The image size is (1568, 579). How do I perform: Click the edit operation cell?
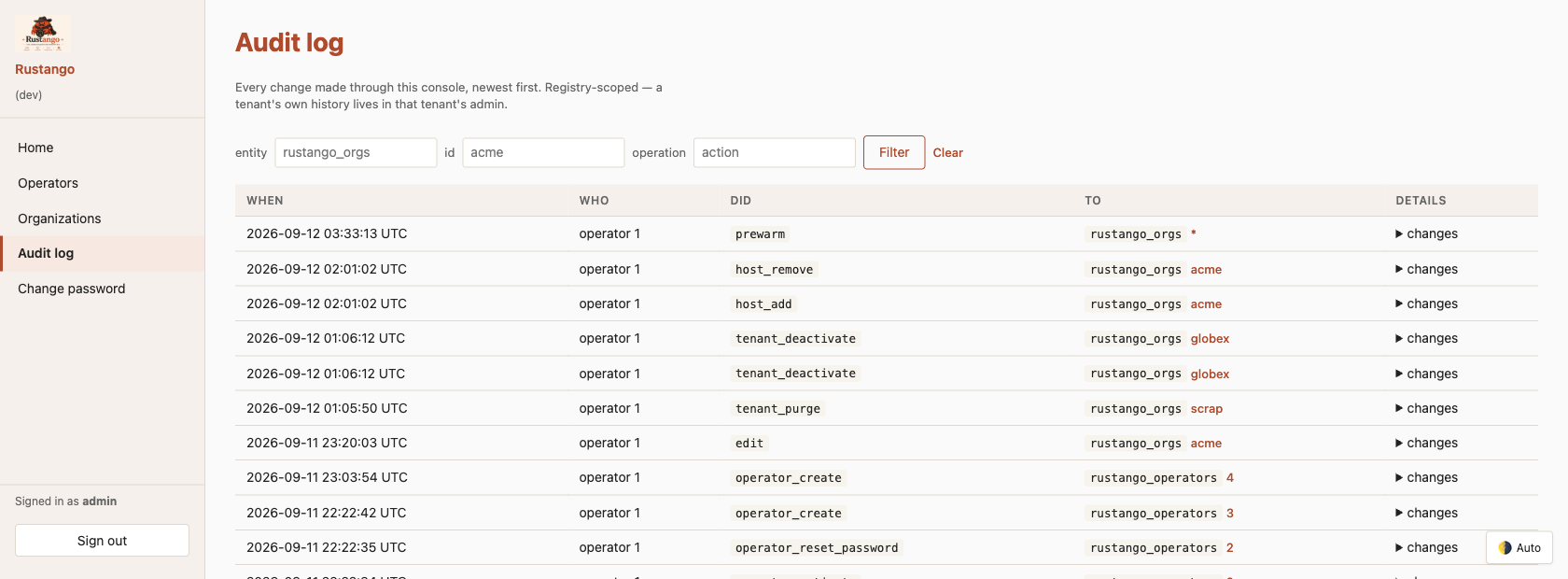coord(749,443)
